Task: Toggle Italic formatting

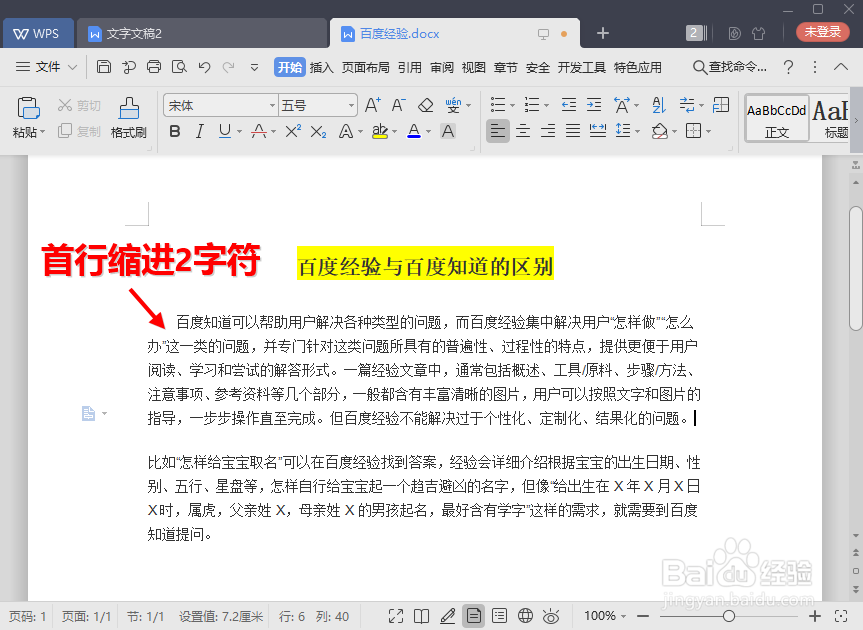Action: pos(200,131)
